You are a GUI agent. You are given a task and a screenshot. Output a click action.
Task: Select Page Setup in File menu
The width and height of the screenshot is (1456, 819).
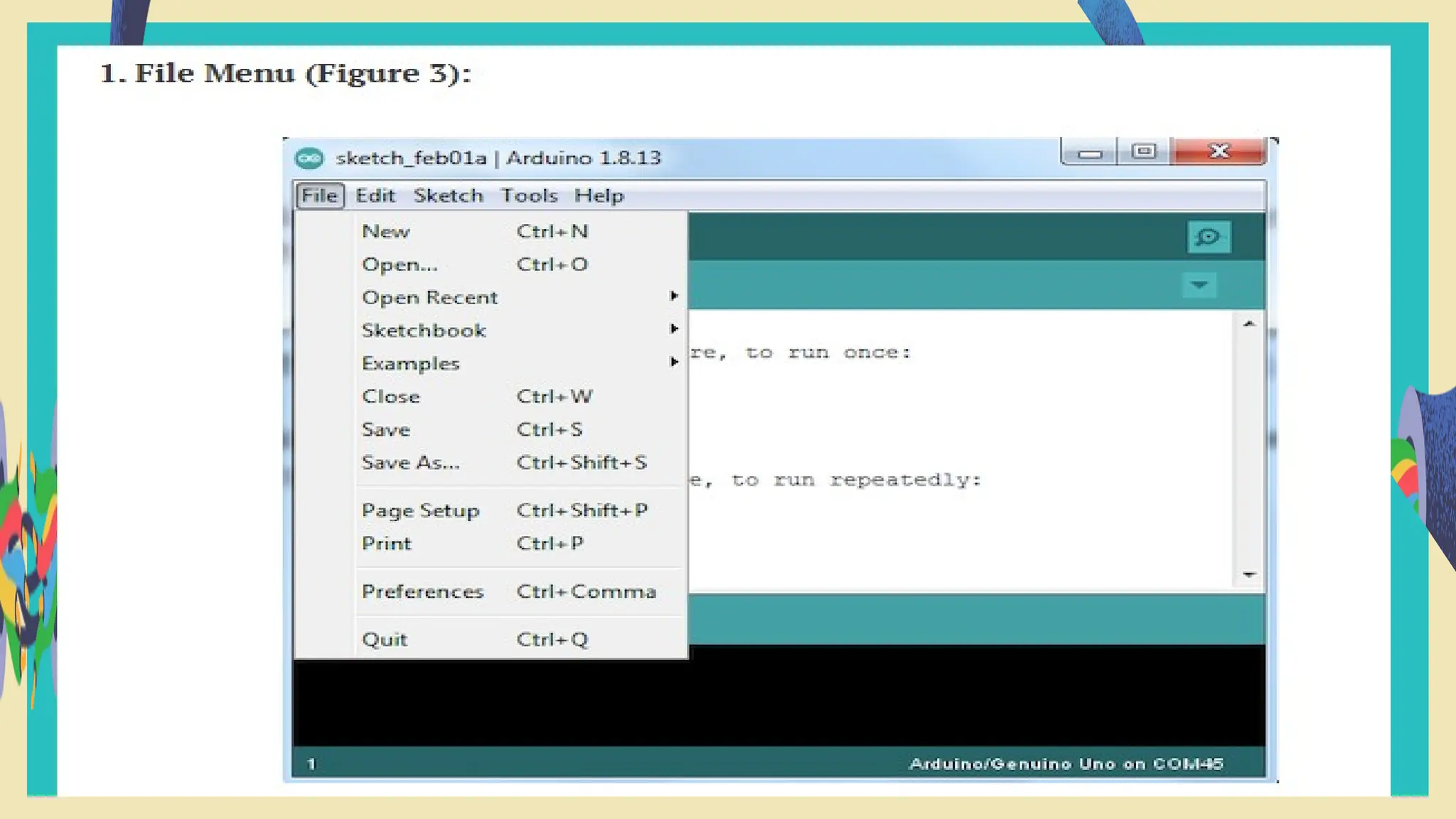[420, 510]
